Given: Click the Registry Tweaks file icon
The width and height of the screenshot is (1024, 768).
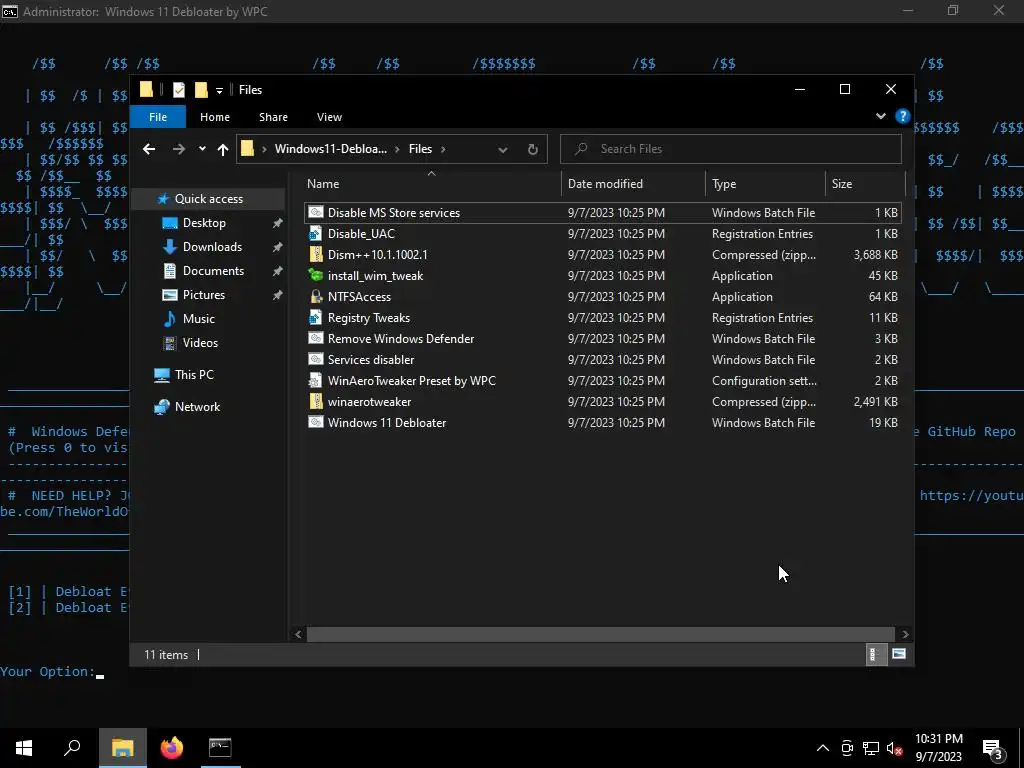Looking at the screenshot, I should [315, 317].
